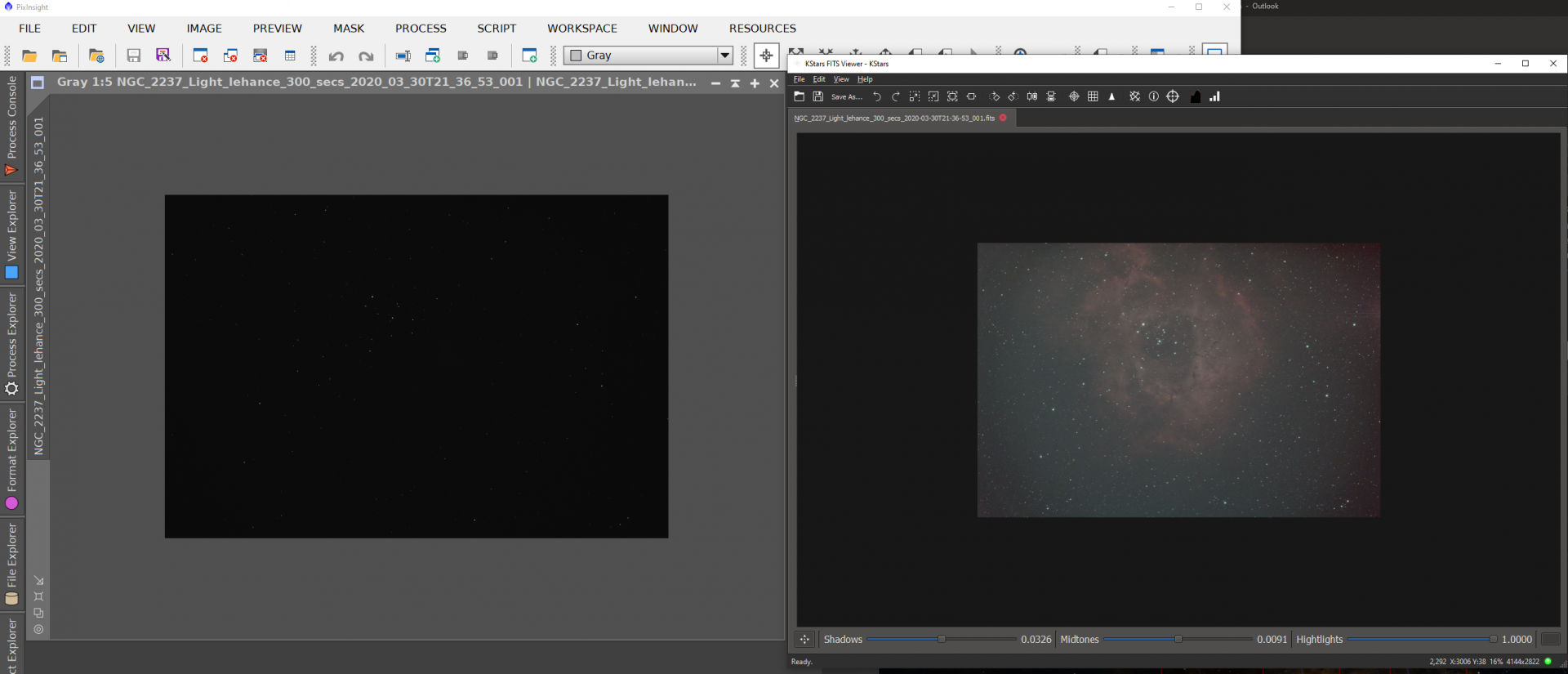The image size is (1568, 674).
Task: Open the WORKSPACE menu
Action: [582, 28]
